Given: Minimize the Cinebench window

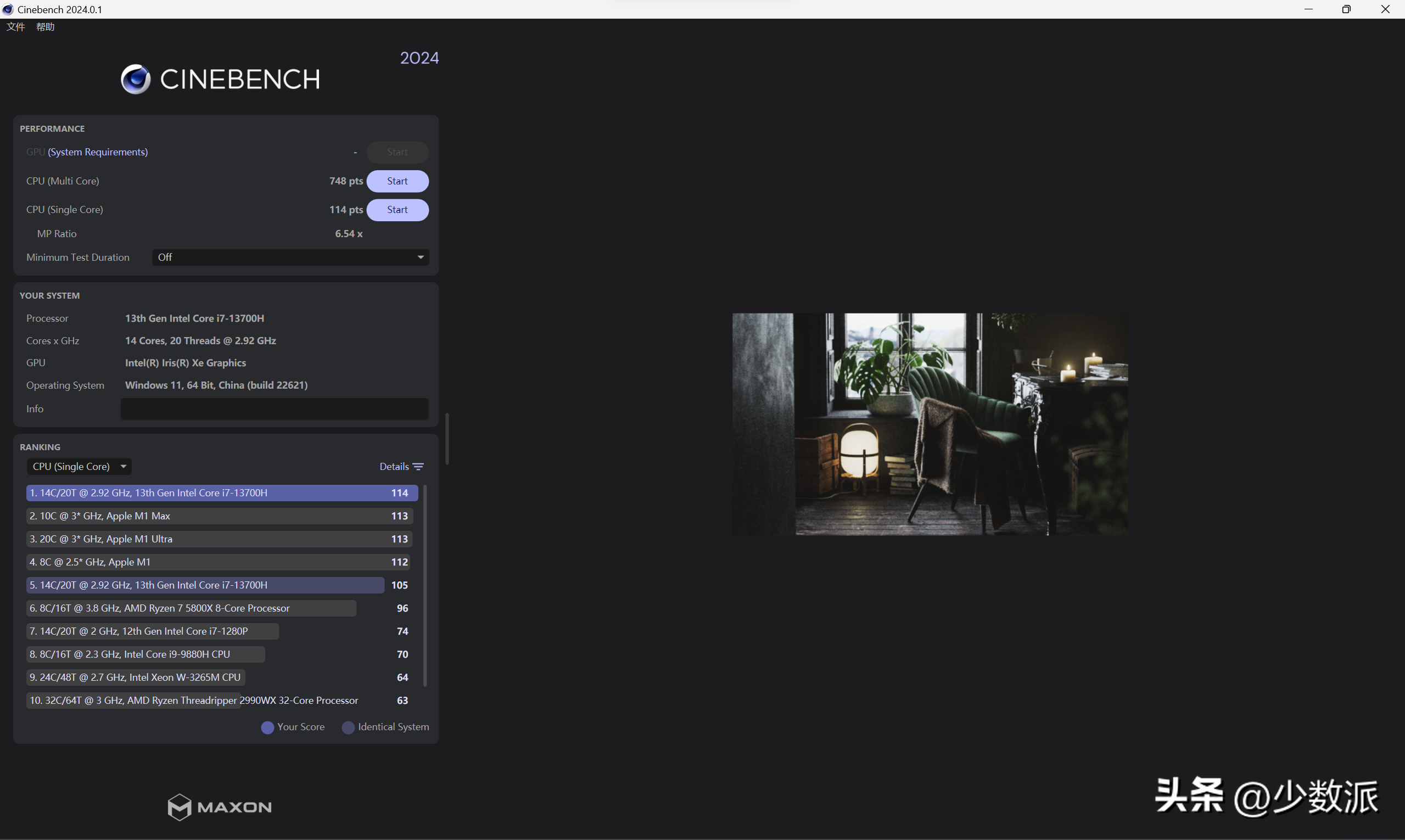Looking at the screenshot, I should click(1308, 9).
